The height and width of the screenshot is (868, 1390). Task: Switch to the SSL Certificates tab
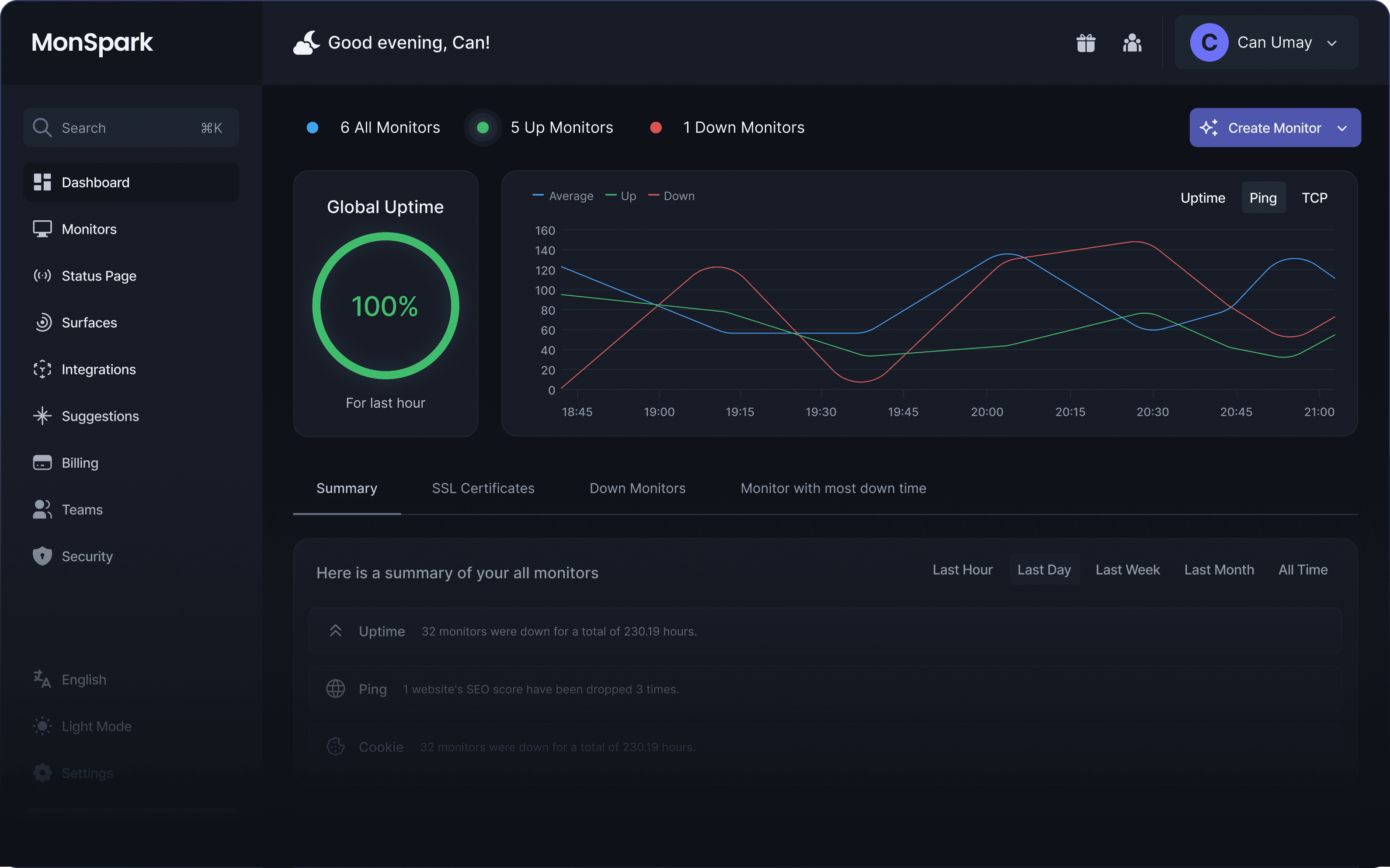[483, 489]
